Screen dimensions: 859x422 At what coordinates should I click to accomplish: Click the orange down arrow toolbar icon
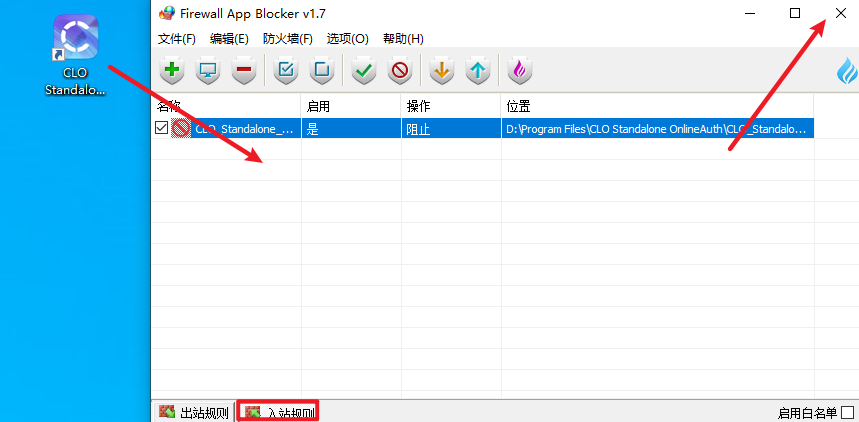tap(441, 71)
